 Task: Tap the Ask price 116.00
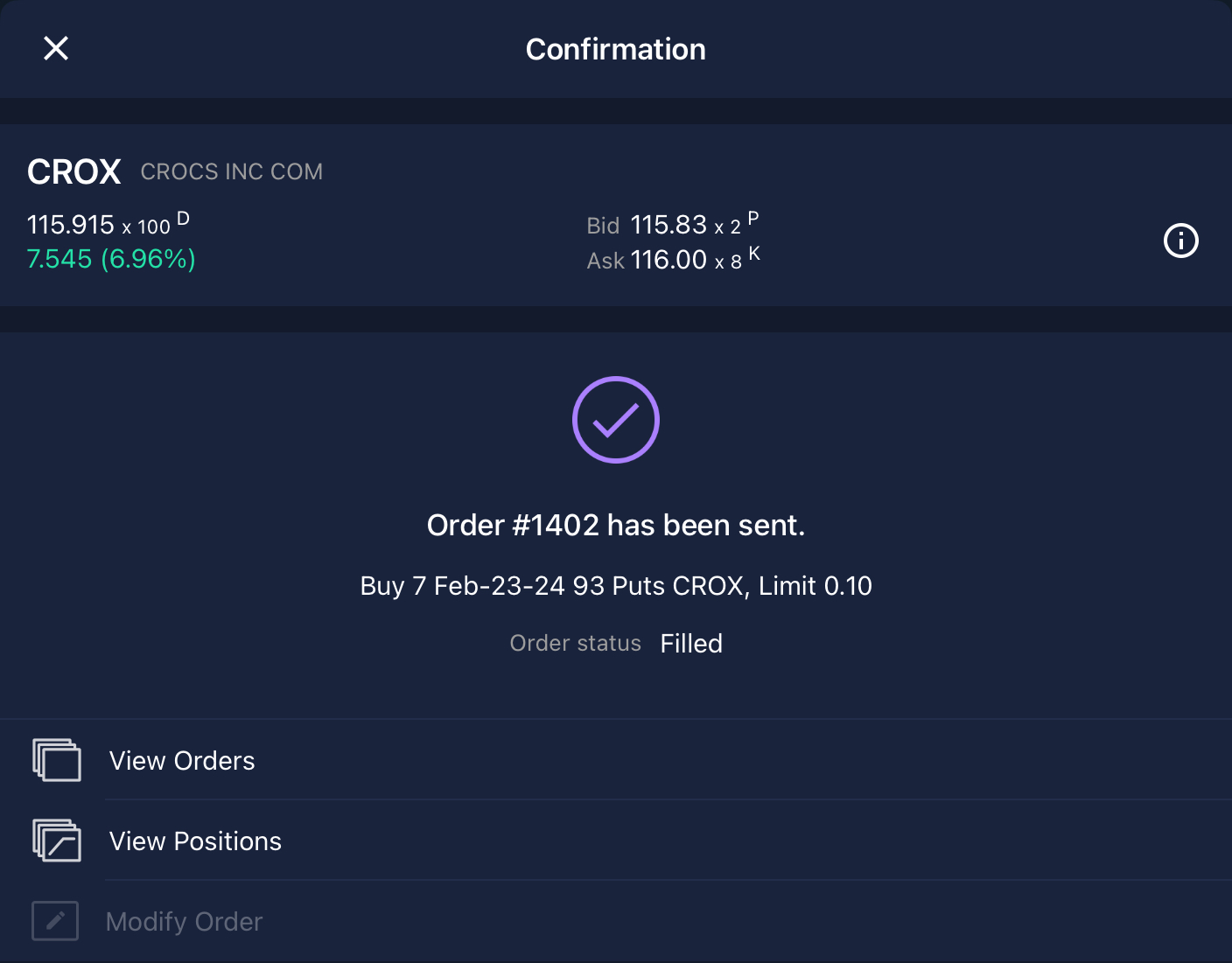click(668, 260)
